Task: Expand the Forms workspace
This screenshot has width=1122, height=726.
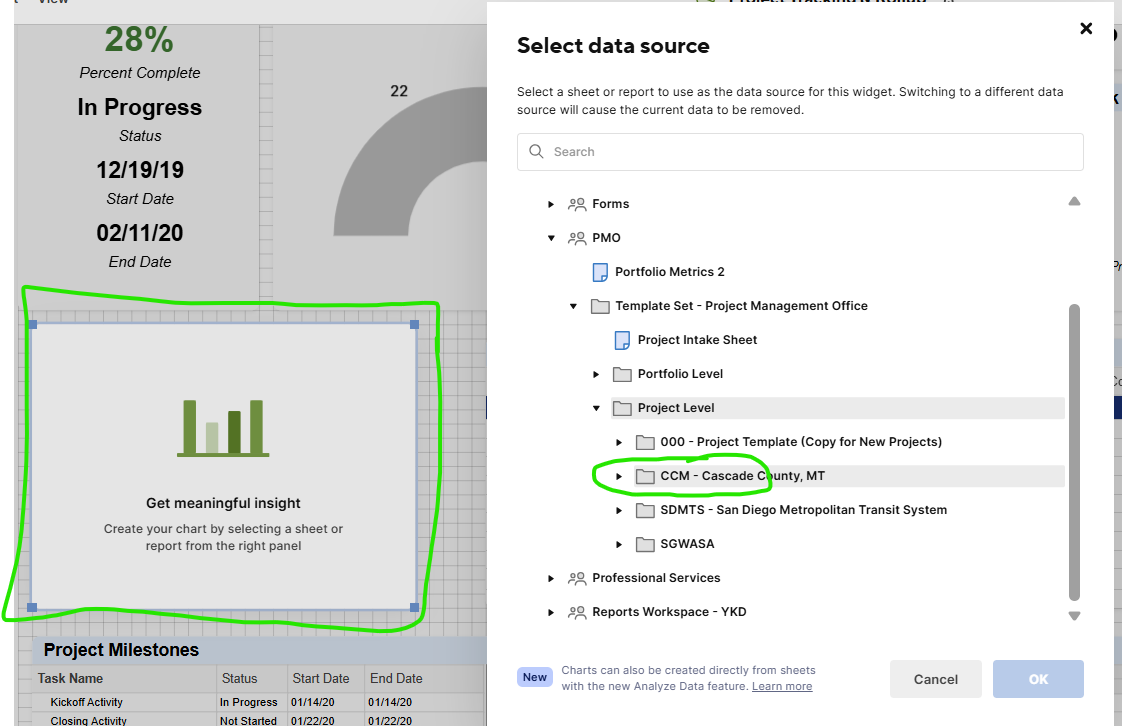Action: tap(551, 204)
